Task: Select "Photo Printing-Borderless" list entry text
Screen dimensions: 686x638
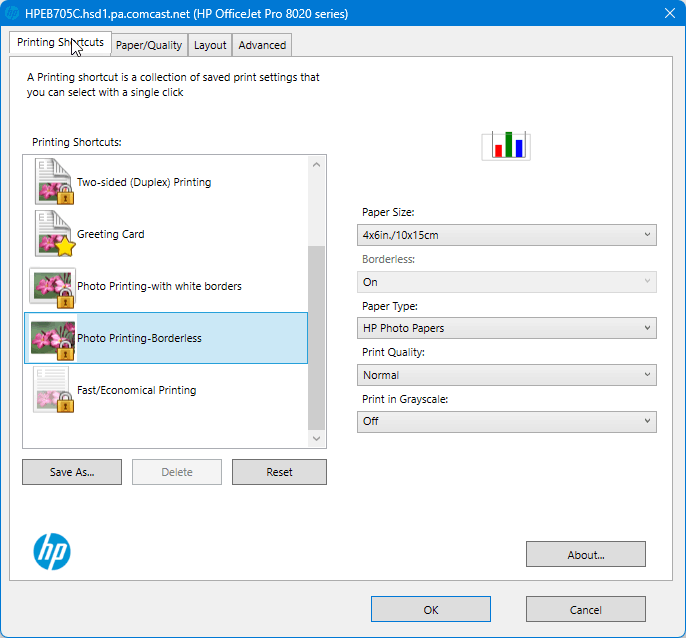Action: (139, 338)
